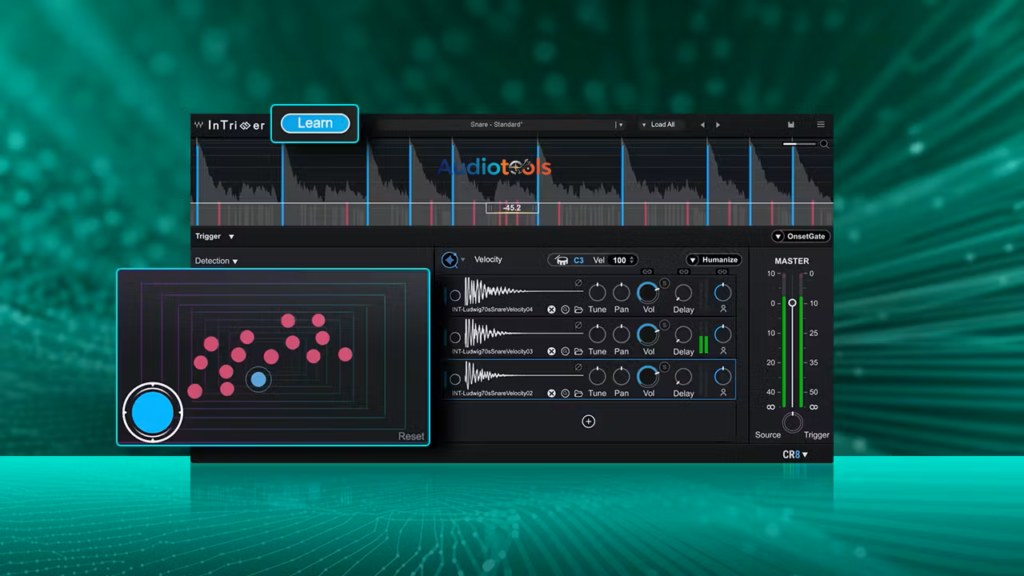Open the Detection dropdown

pyautogui.click(x=213, y=259)
